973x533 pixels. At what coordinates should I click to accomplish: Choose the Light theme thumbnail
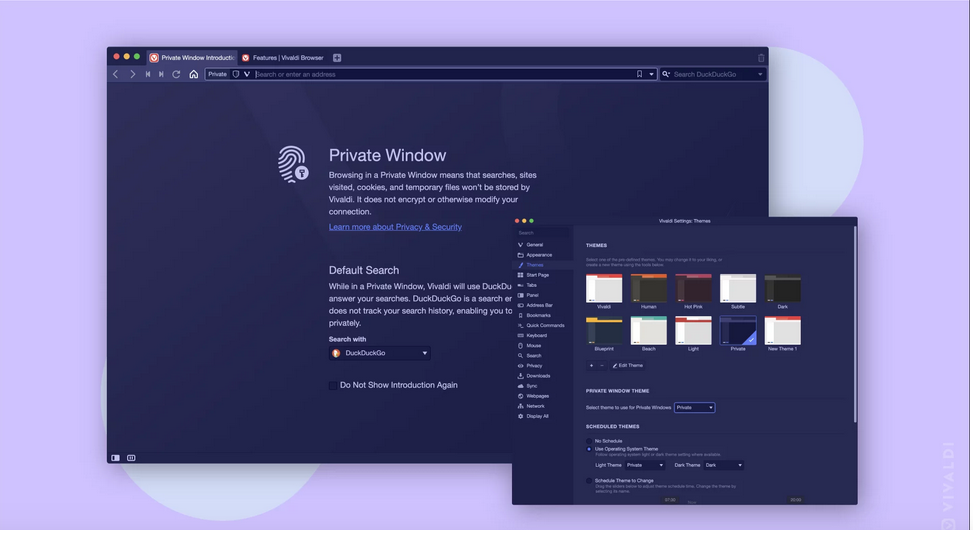(x=693, y=331)
